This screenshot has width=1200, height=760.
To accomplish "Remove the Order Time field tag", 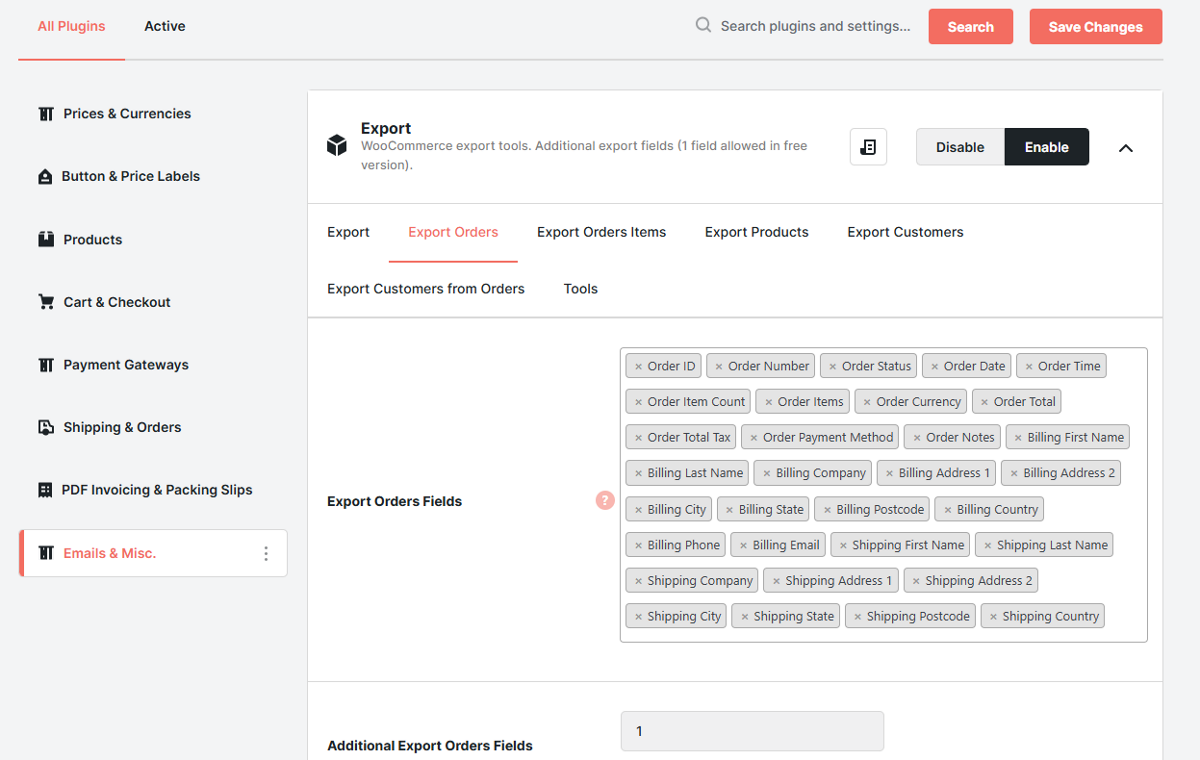I will [1029, 367].
